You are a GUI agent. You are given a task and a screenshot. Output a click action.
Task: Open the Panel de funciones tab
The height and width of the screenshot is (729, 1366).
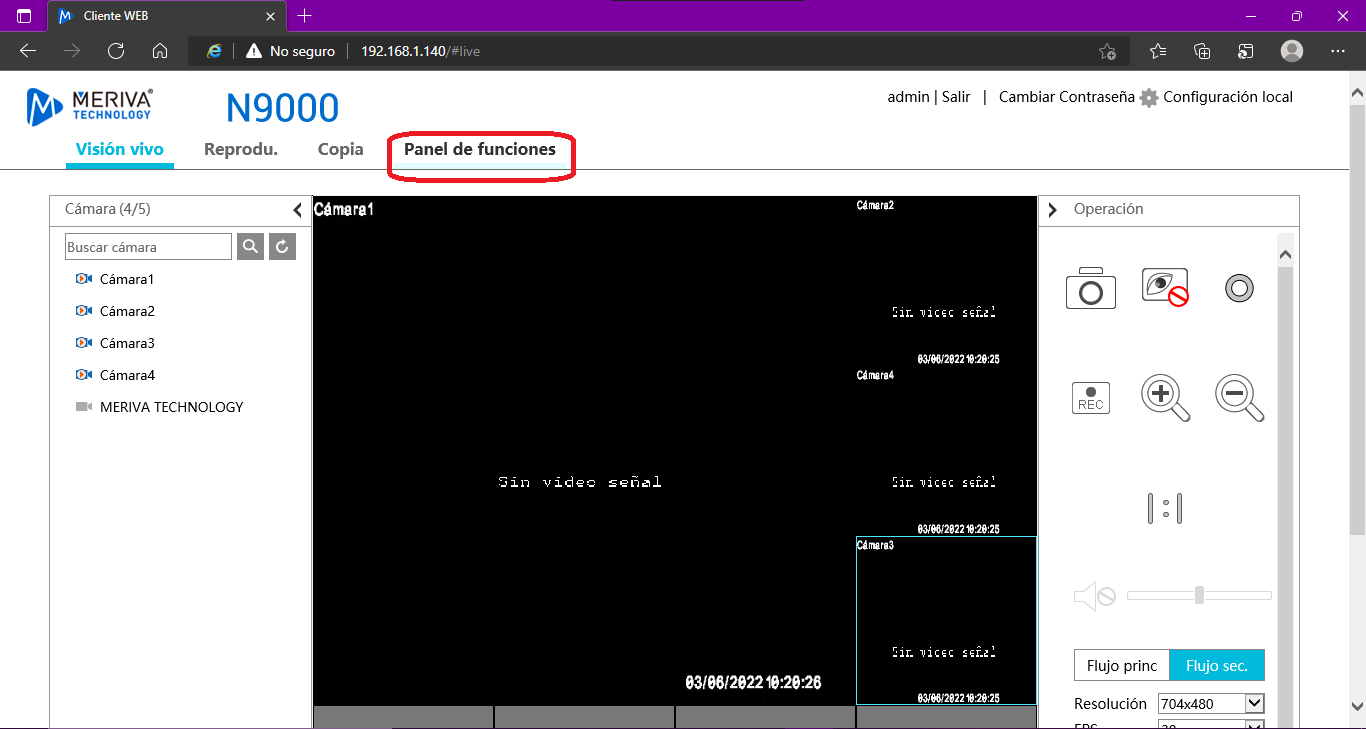pos(480,150)
